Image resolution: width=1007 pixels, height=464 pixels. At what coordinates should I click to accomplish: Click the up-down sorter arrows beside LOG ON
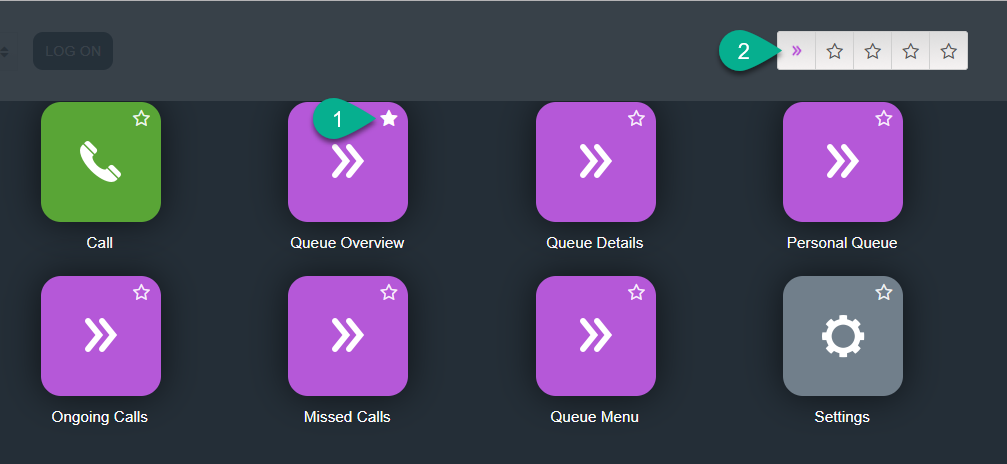4,51
